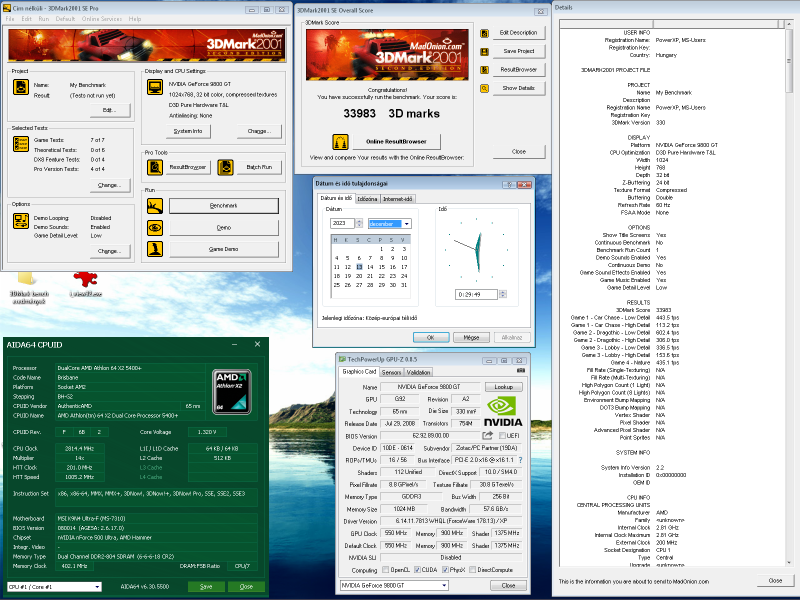The height and width of the screenshot is (600, 800).
Task: Open the Online Services menu
Action: 102,19
